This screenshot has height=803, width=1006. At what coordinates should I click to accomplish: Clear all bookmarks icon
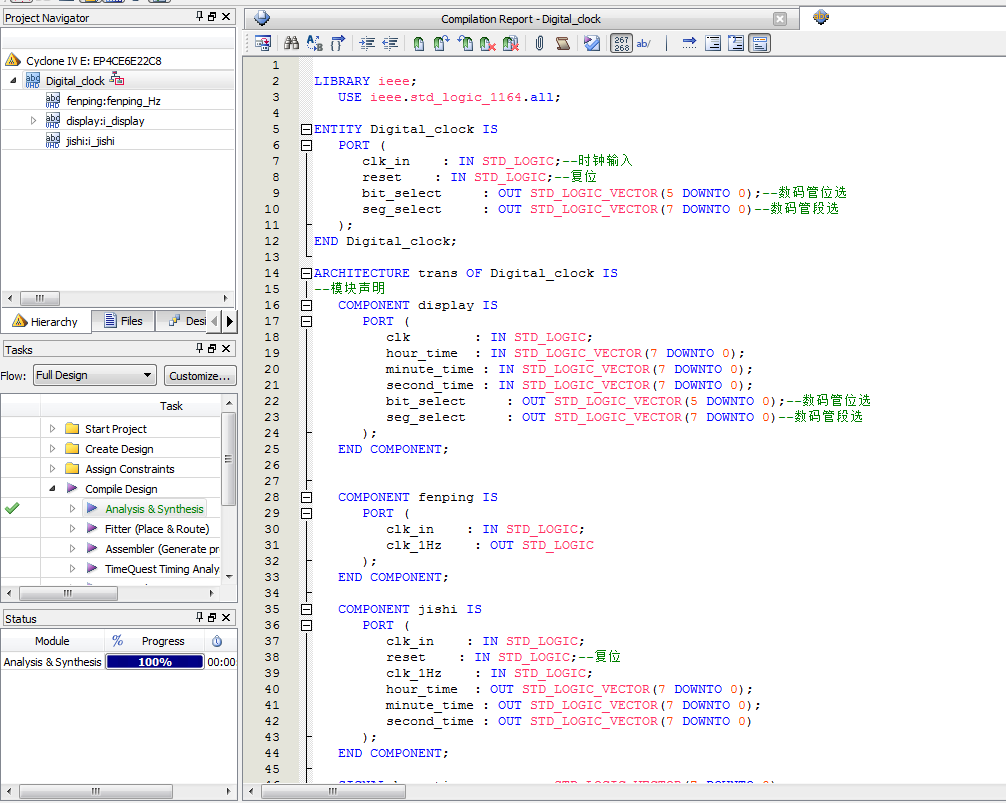coord(511,43)
